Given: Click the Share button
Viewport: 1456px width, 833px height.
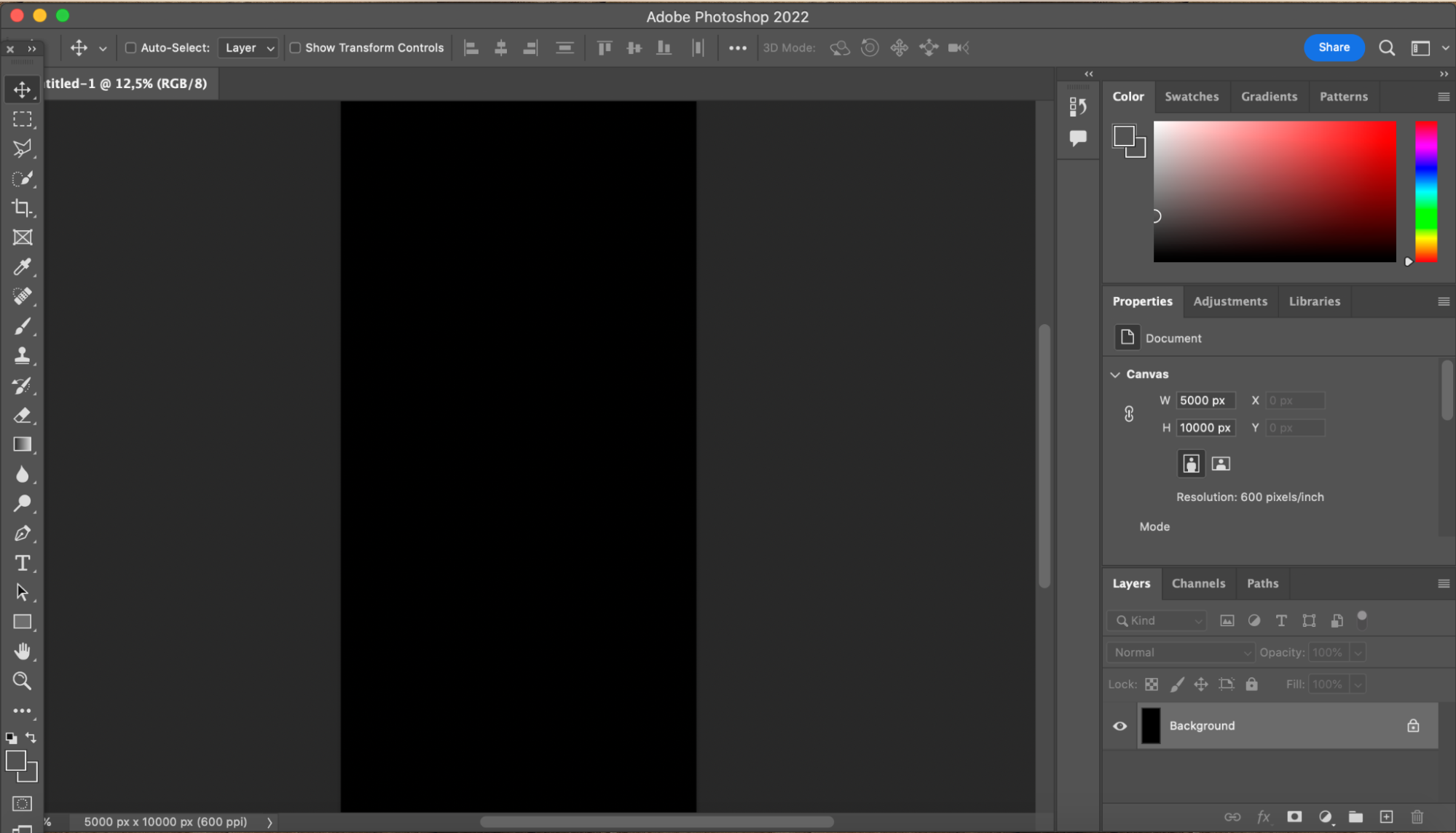Looking at the screenshot, I should click(1333, 47).
